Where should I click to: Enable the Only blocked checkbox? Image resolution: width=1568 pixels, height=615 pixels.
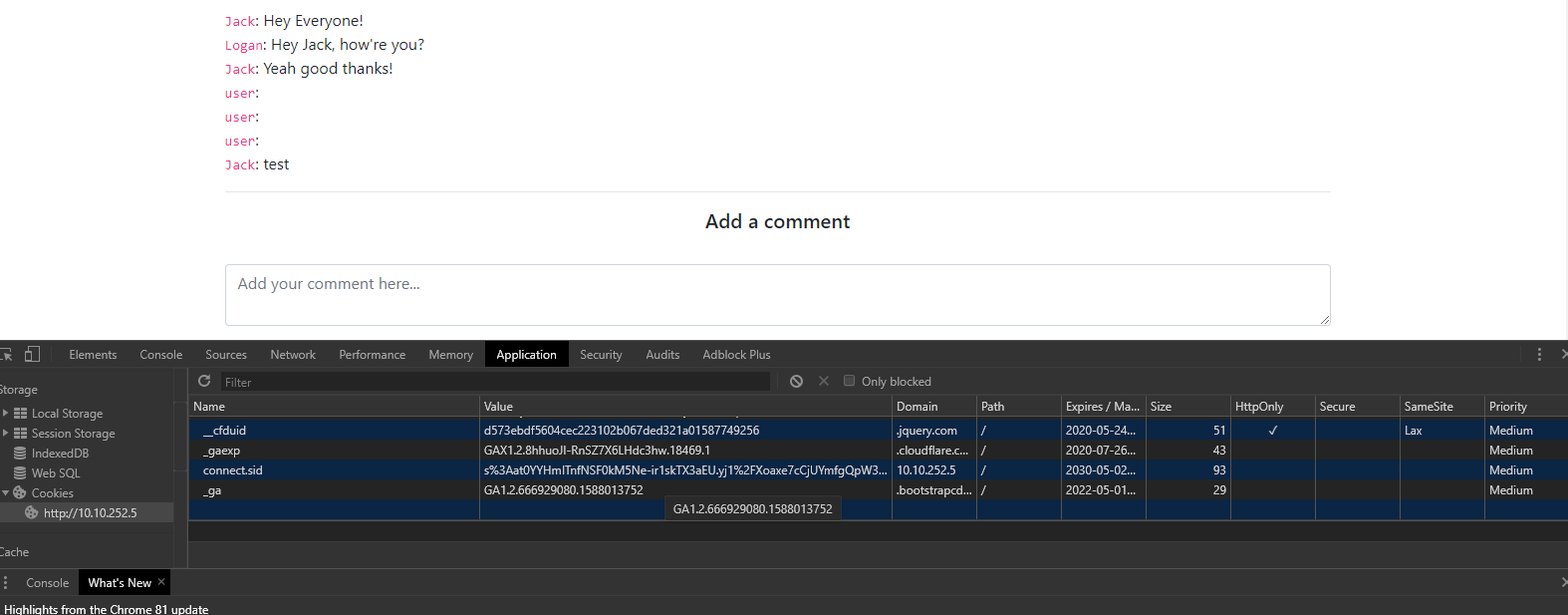(850, 381)
